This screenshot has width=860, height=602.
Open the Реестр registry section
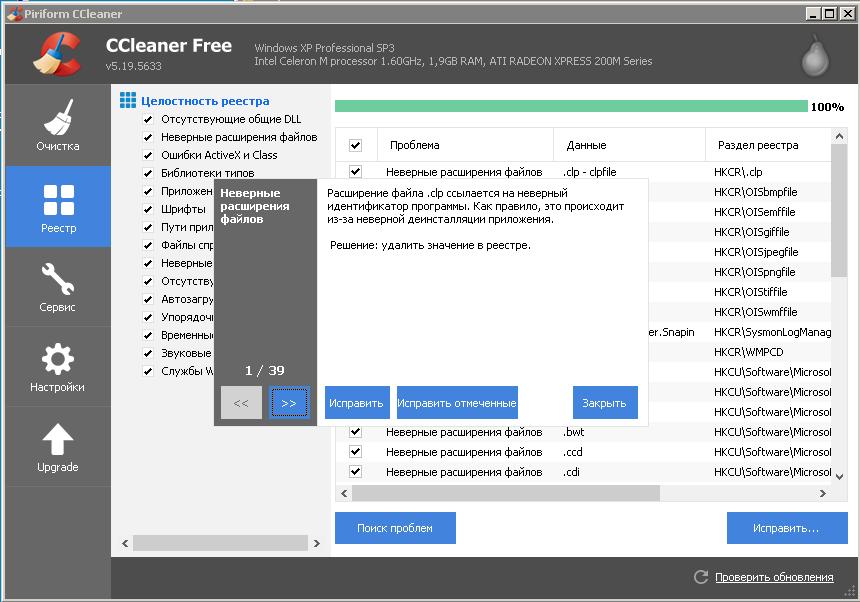click(x=58, y=207)
